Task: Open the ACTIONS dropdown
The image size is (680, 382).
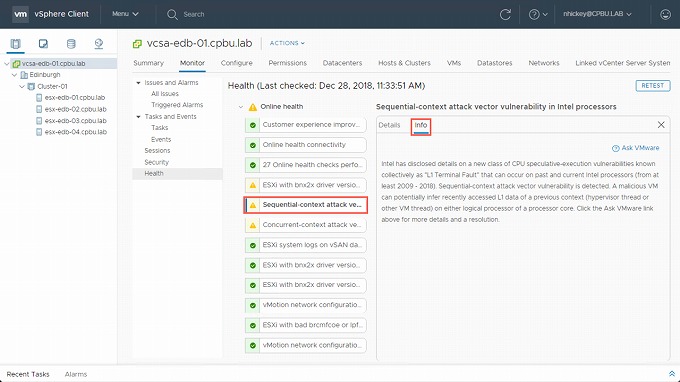Action: [287, 43]
